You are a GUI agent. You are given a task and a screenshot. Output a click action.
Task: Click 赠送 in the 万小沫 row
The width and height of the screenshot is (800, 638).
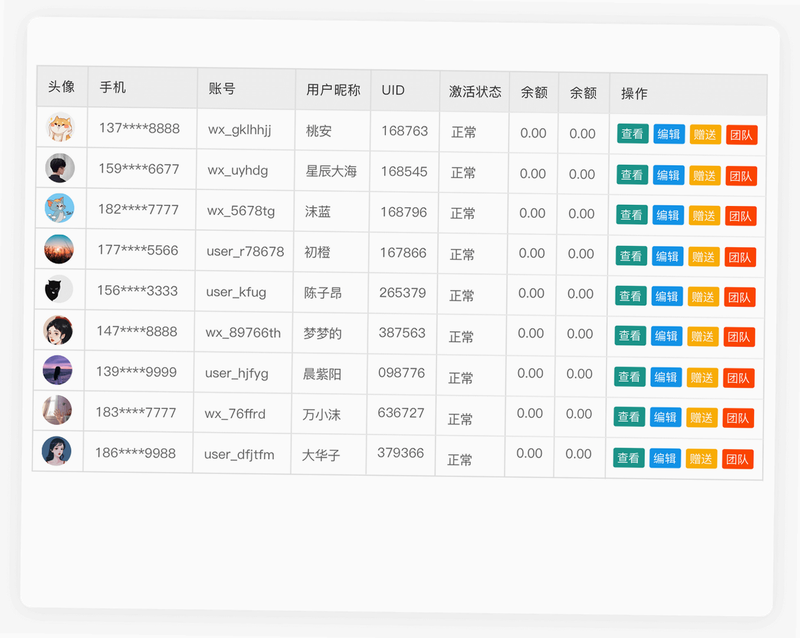pos(702,418)
